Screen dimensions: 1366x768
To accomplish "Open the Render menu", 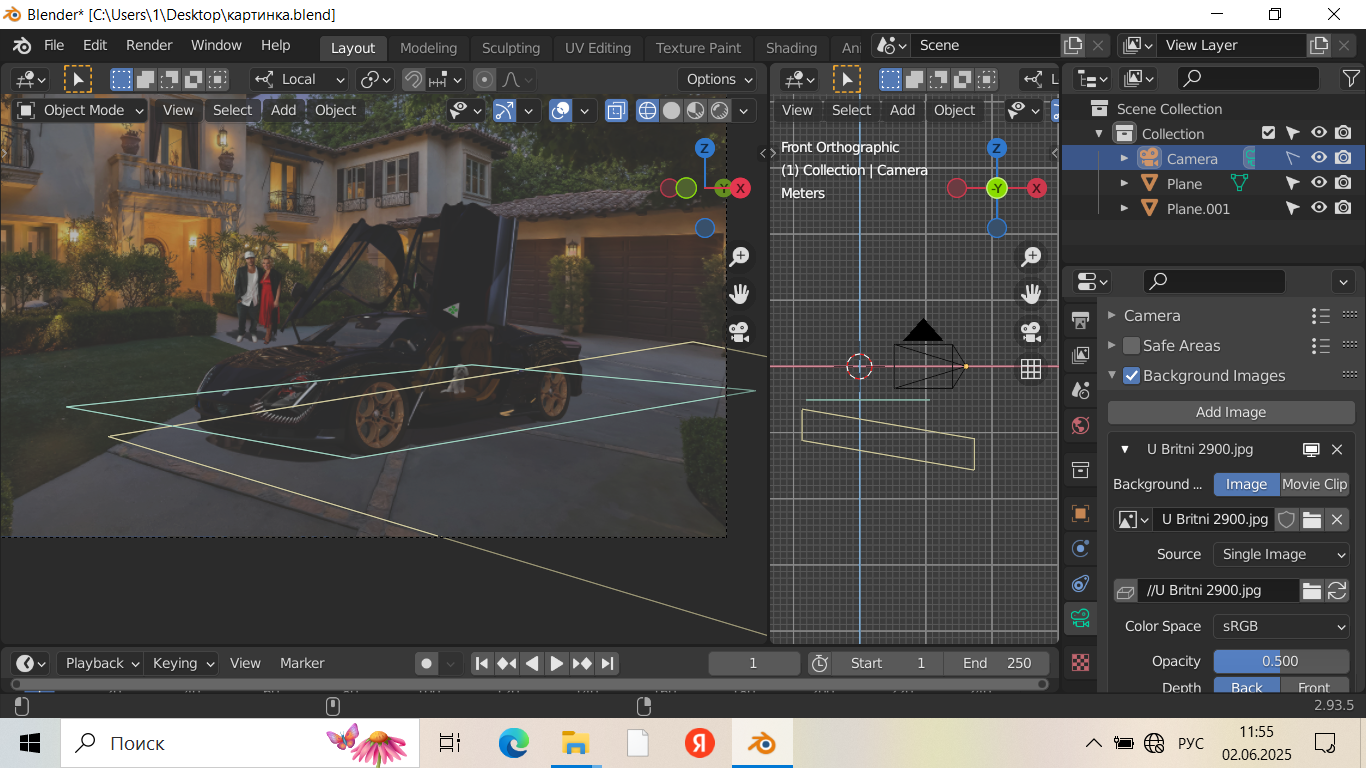I will [149, 45].
